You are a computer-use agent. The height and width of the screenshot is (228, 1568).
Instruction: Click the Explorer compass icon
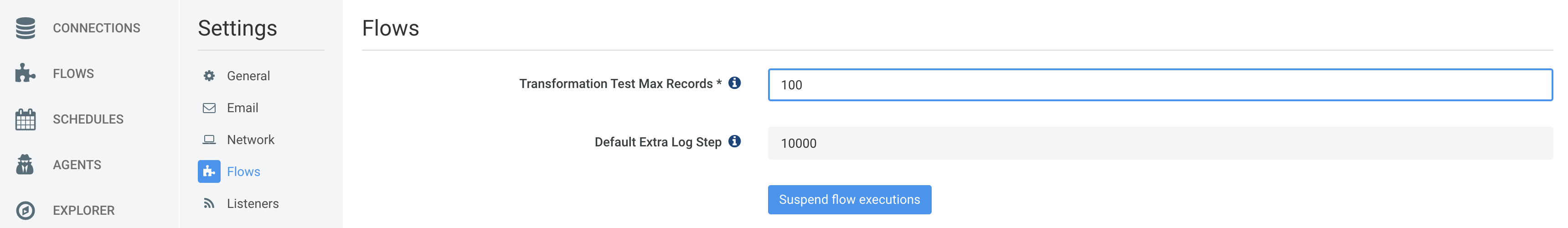point(25,210)
